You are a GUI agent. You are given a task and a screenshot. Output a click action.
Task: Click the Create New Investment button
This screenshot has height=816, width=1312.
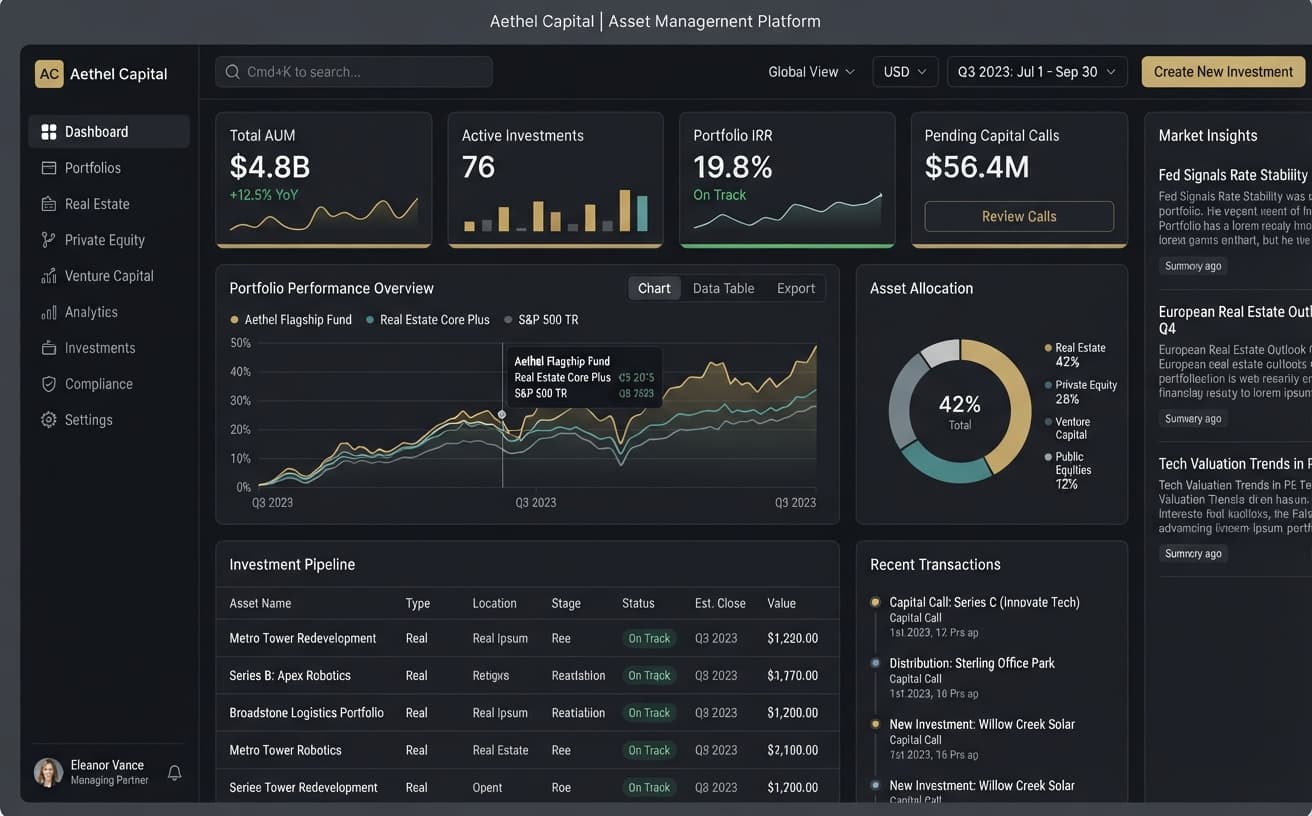coord(1223,72)
